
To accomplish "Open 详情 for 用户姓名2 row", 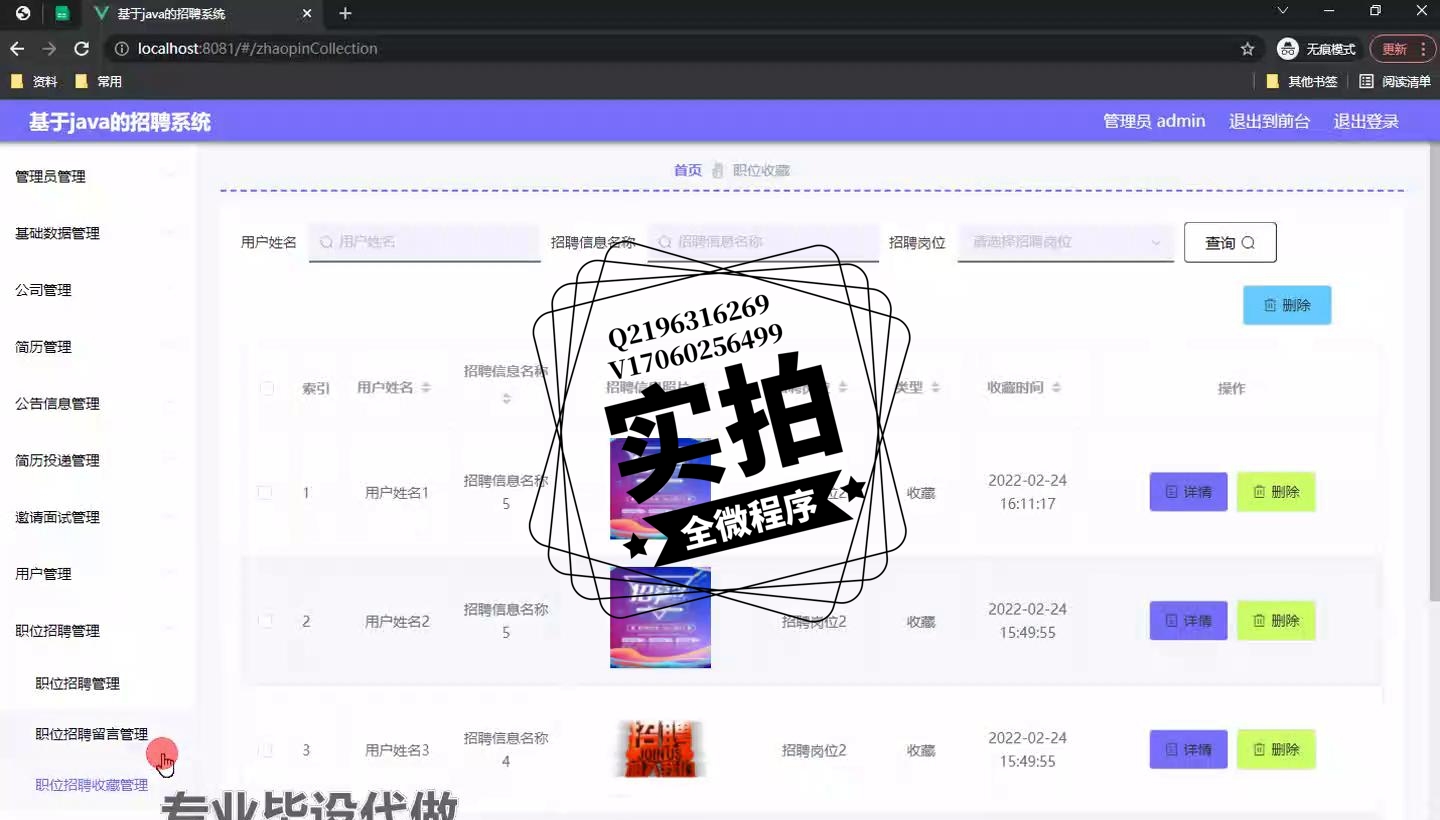I will pyautogui.click(x=1188, y=621).
